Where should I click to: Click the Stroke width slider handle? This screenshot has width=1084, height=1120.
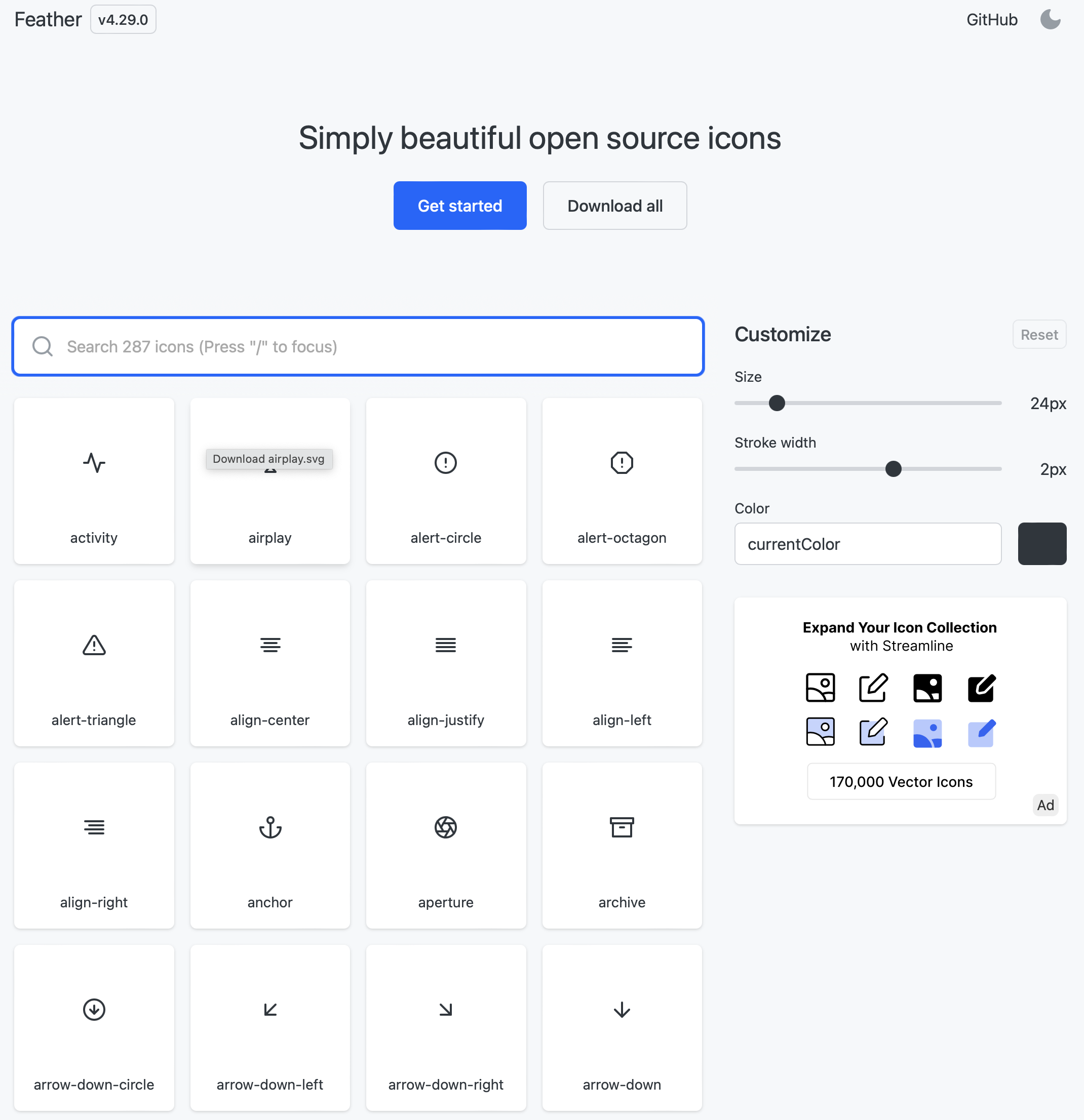point(893,469)
